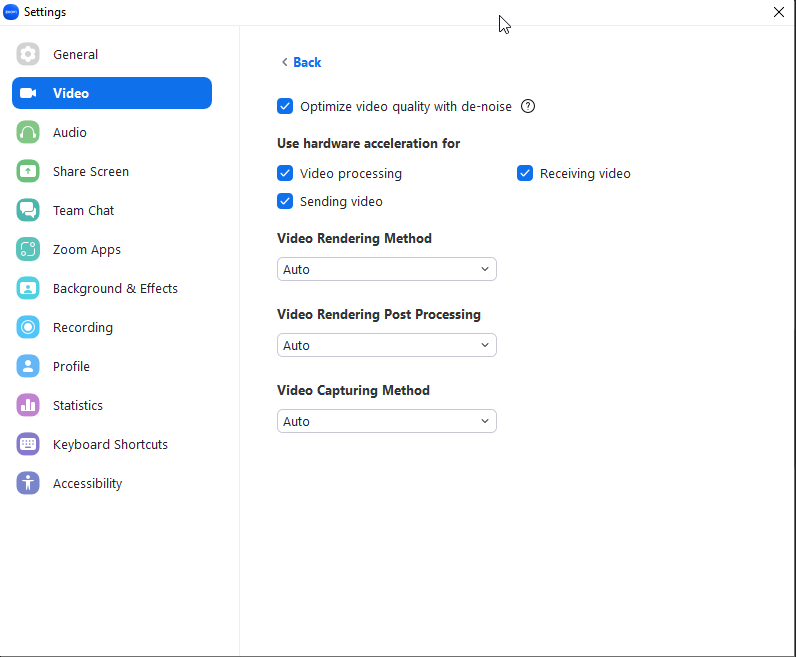Expand Video Rendering Method dropdown
Viewport: 796px width, 657px height.
(386, 269)
